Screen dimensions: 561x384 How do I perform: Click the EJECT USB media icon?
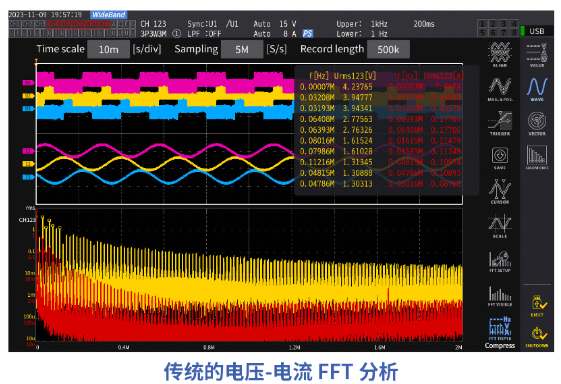click(x=537, y=306)
